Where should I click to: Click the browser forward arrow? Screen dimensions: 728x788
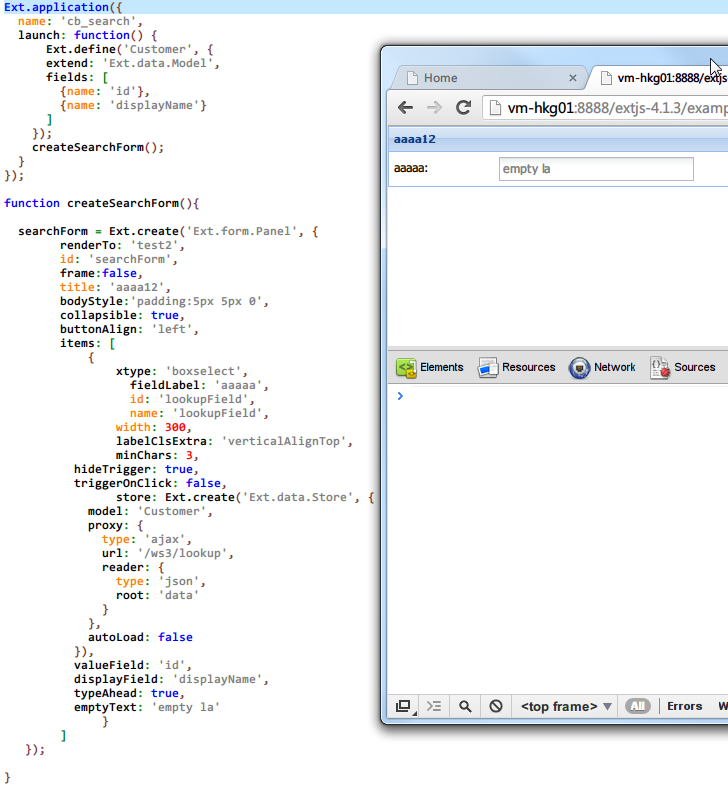pyautogui.click(x=434, y=108)
